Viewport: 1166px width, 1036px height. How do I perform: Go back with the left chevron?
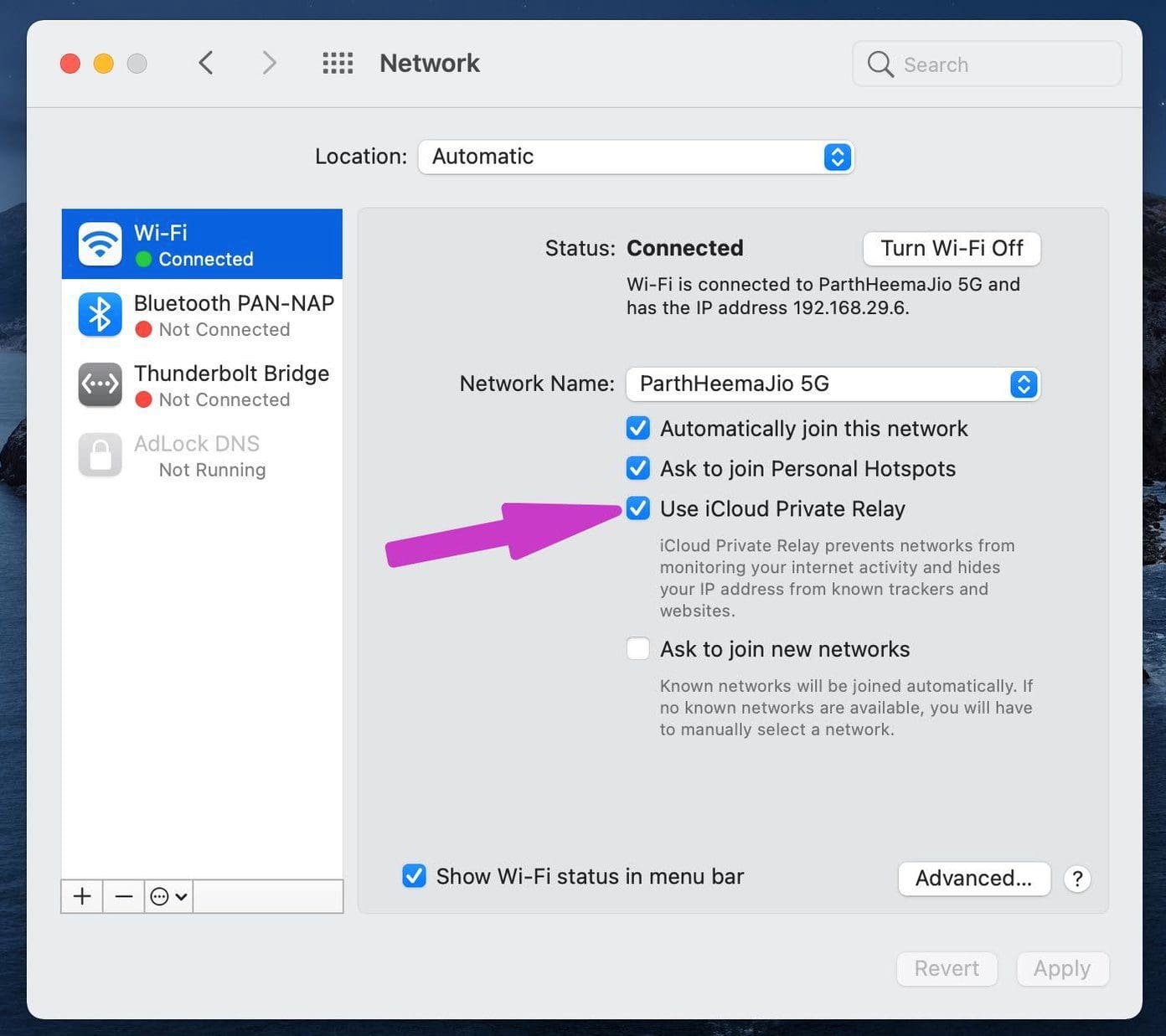[206, 63]
